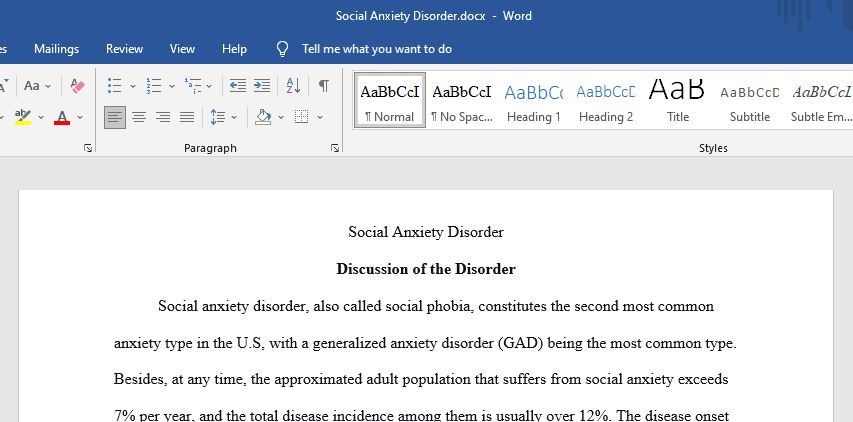Screen dimensions: 853x422
Task: Open Text Highlight Color dropdown arrow
Action: [41, 117]
